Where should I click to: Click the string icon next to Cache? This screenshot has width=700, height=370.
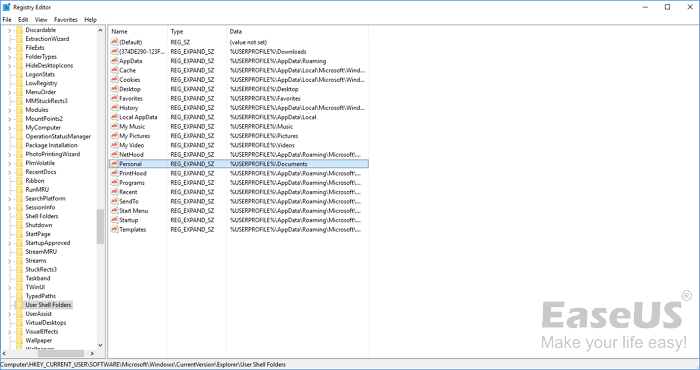click(114, 70)
